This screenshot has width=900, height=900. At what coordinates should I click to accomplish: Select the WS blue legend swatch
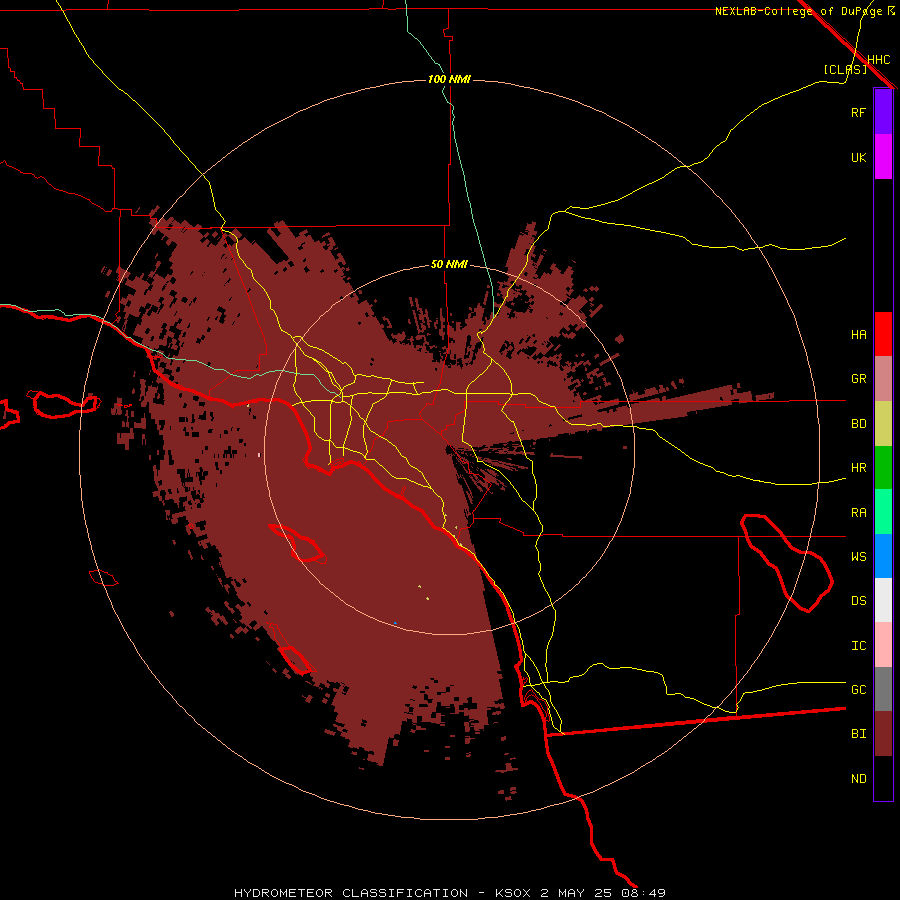(x=883, y=556)
